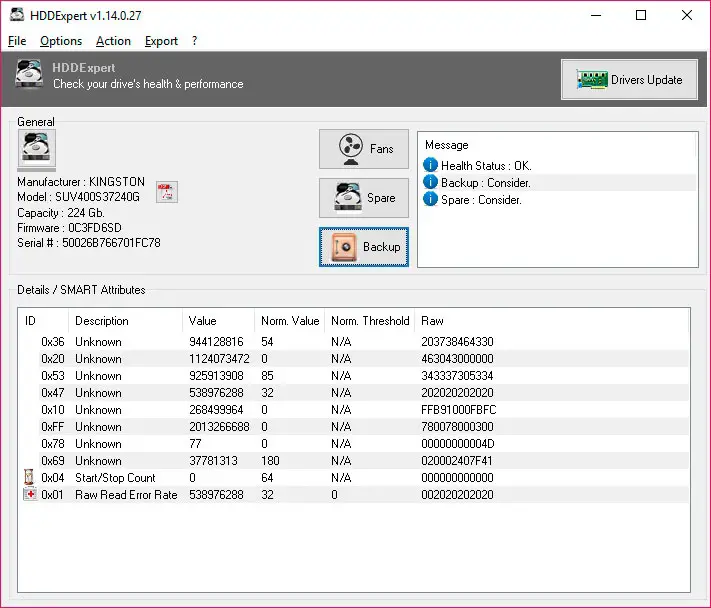Open the Options menu
711x608 pixels.
[61, 41]
